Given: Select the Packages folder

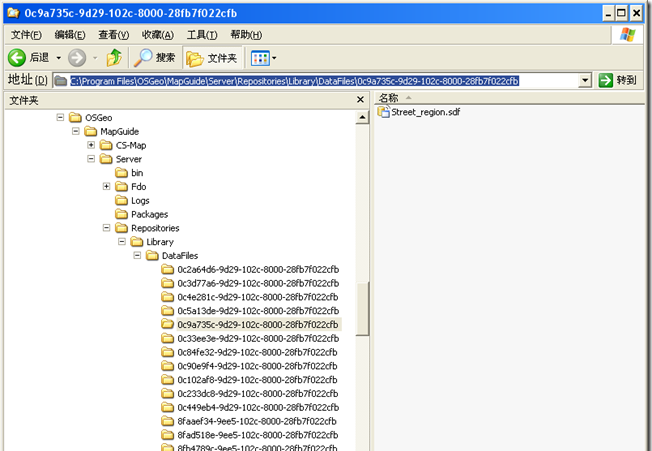Looking at the screenshot, I should pos(149,214).
